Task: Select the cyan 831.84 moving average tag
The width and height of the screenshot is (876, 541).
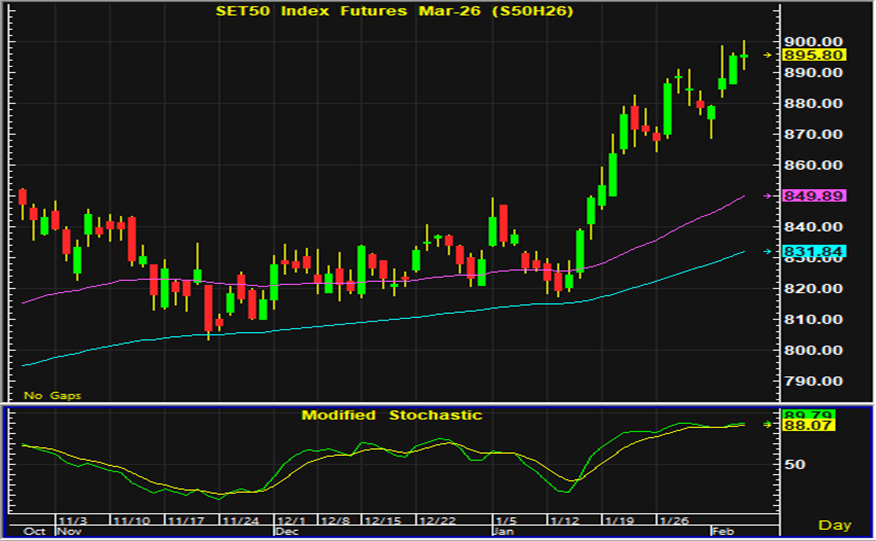Action: (814, 251)
